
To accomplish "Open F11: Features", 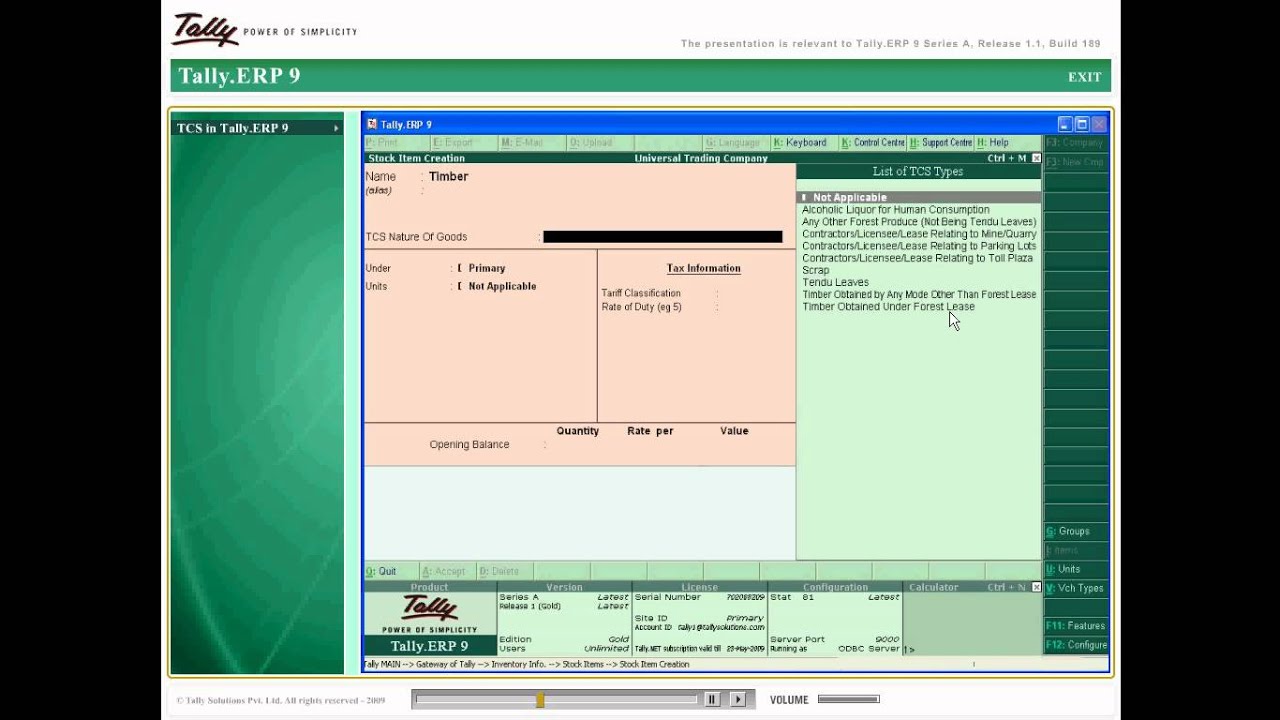I will [1075, 626].
